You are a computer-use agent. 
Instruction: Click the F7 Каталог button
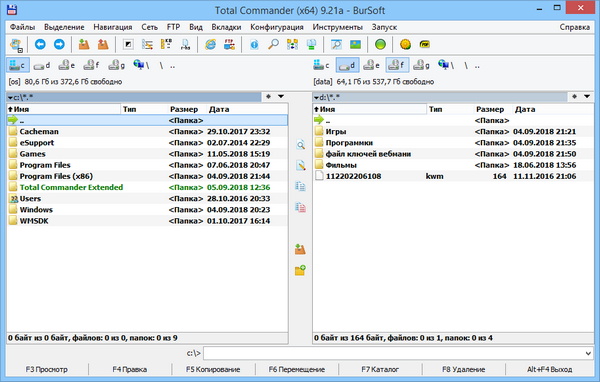[380, 369]
